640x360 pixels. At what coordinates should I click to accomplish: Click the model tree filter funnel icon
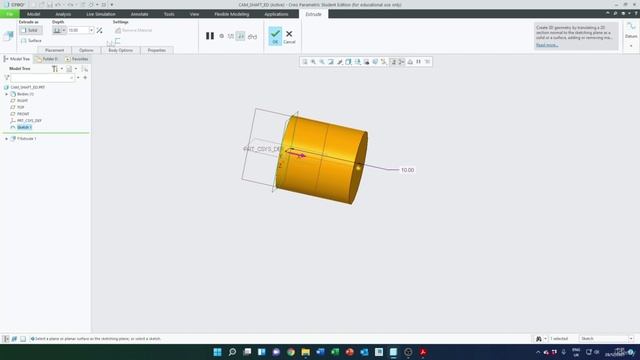pyautogui.click(x=7, y=78)
